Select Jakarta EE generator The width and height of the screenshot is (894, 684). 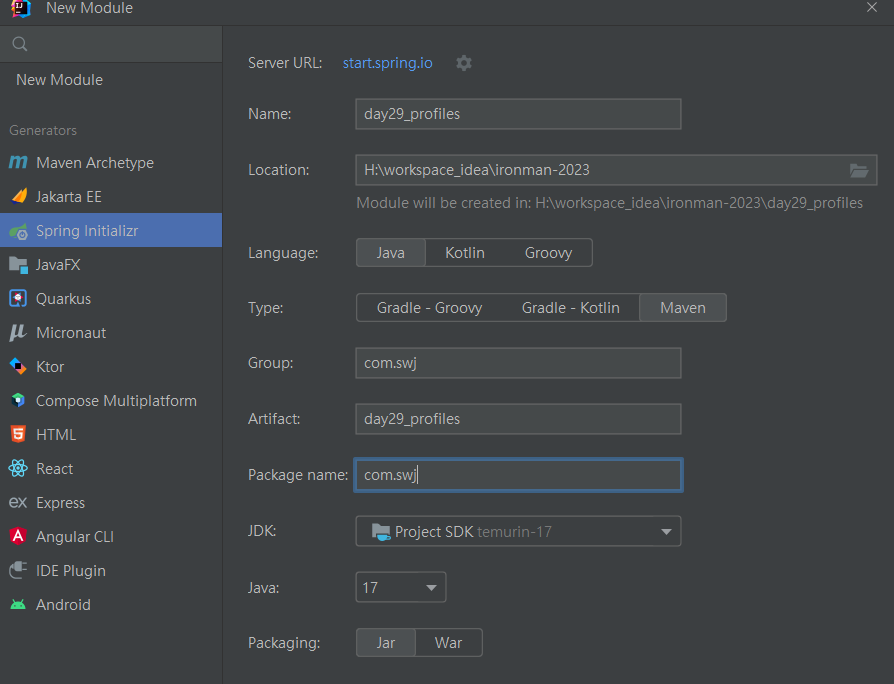(111, 197)
